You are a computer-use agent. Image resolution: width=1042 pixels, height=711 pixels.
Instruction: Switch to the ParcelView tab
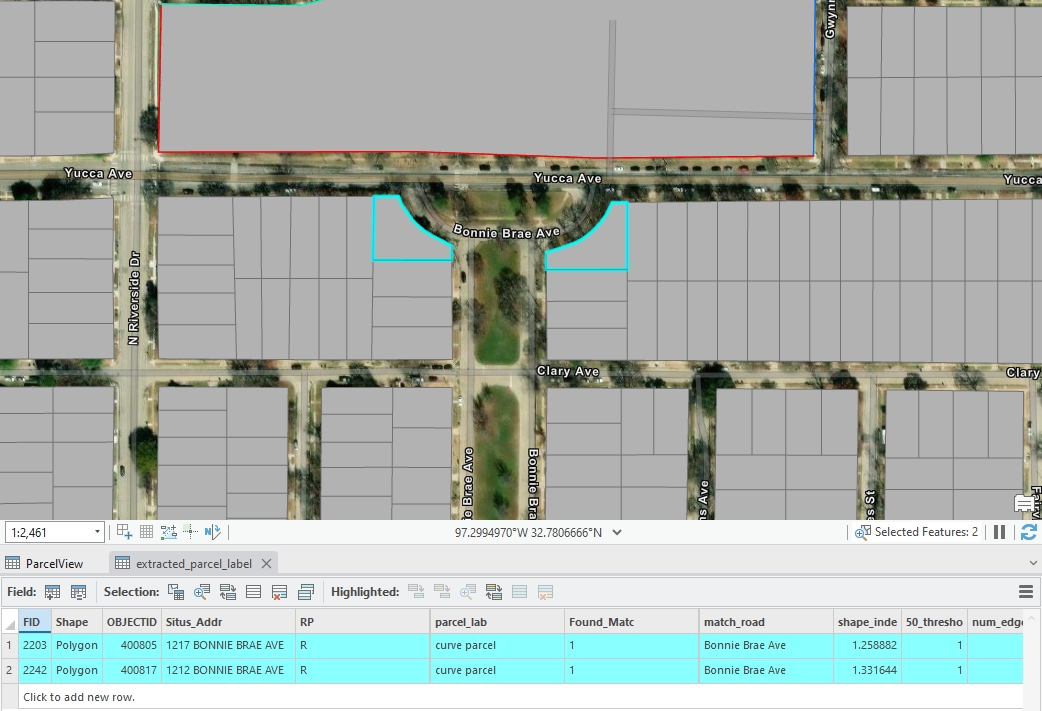coord(54,563)
